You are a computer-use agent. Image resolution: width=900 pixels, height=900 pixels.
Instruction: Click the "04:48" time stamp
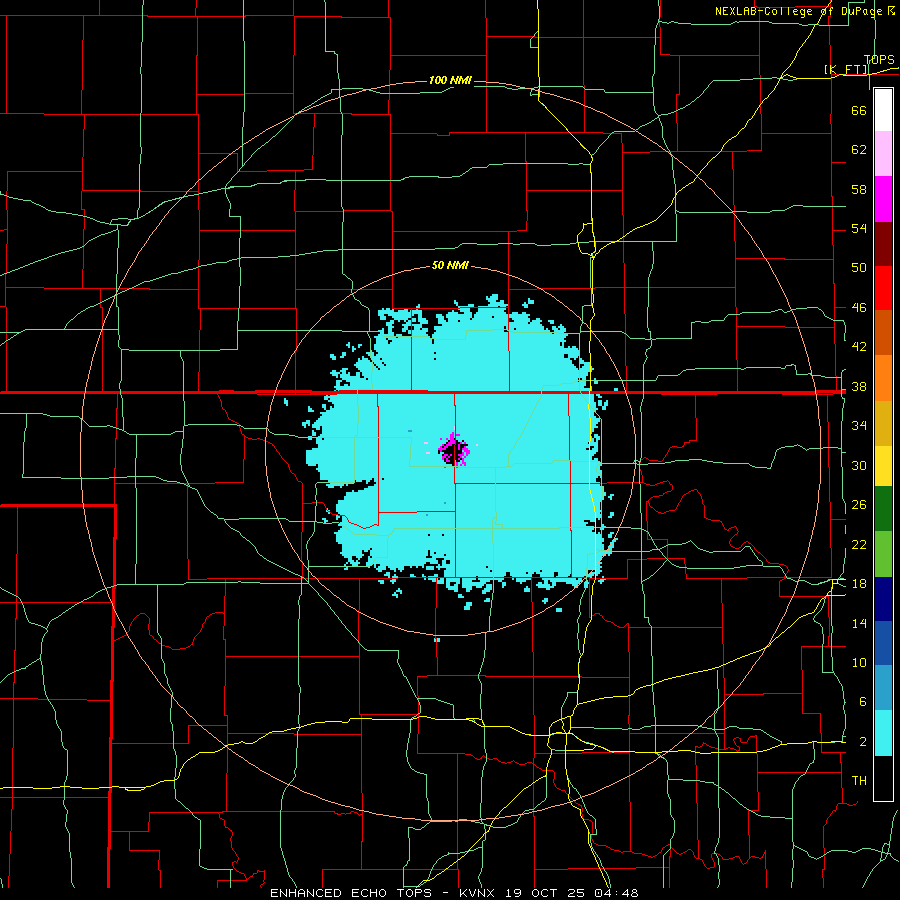pyautogui.click(x=614, y=893)
